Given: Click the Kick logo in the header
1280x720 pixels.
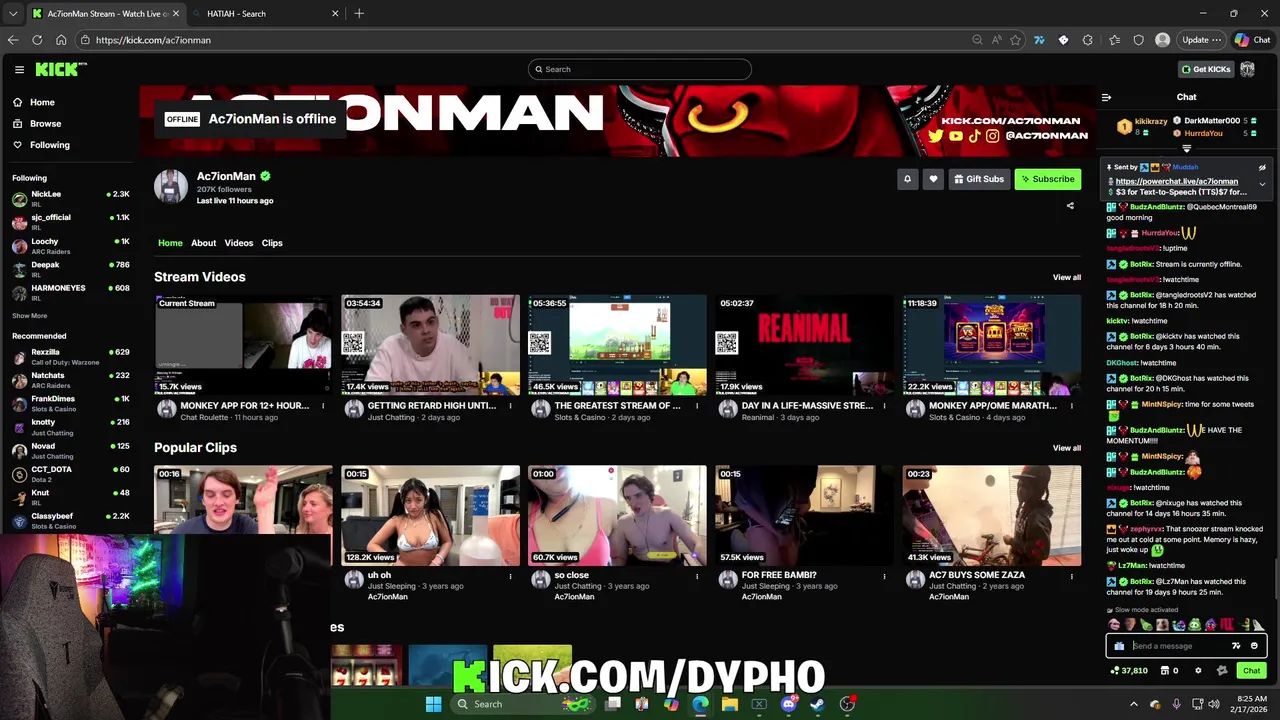Looking at the screenshot, I should pos(60,69).
